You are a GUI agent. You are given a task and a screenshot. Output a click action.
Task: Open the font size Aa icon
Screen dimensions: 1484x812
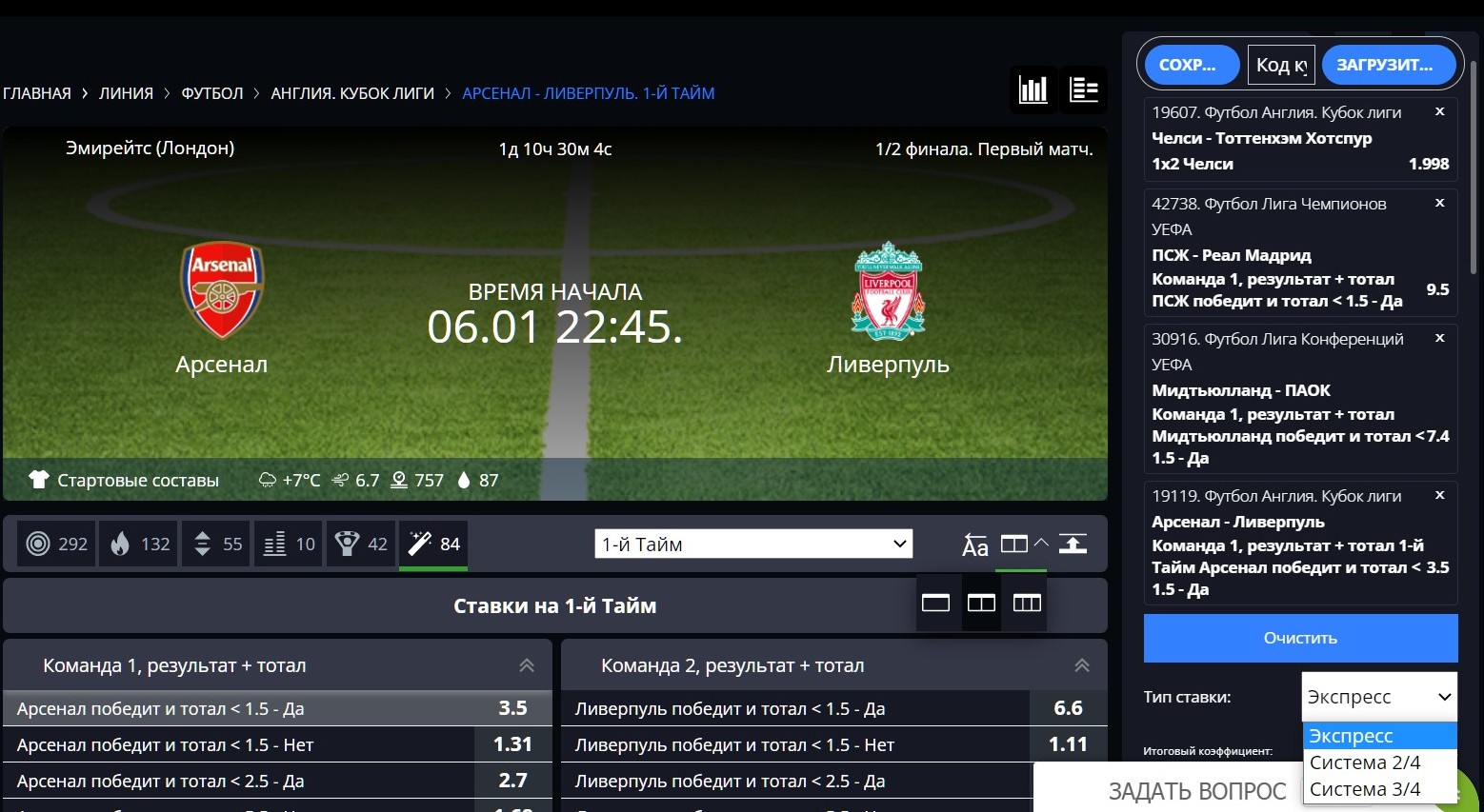tap(974, 545)
